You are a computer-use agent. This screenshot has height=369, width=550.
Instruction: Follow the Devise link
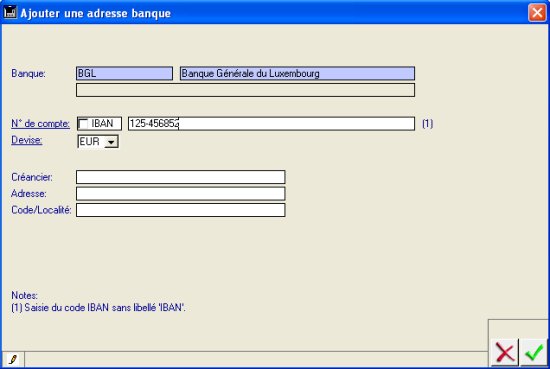[27, 140]
